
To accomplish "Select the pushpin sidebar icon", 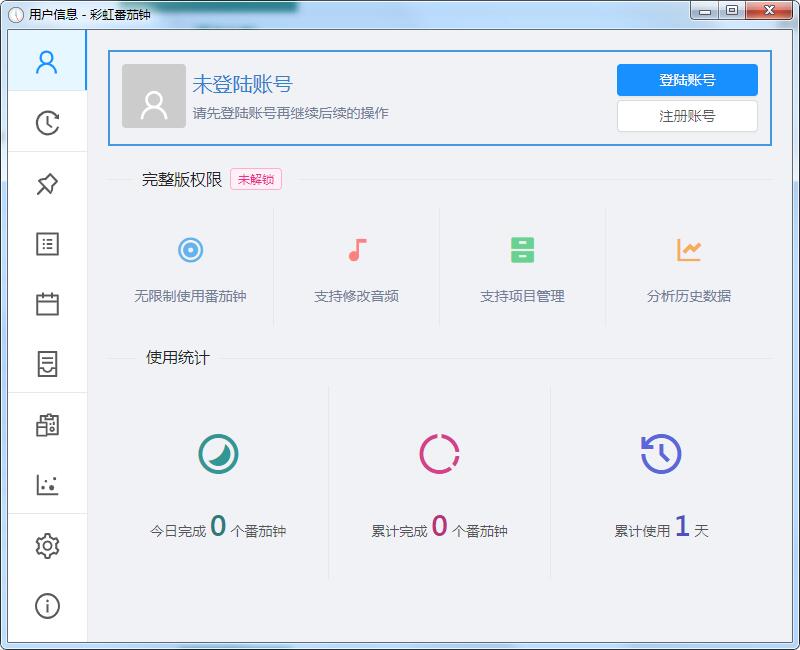I will click(47, 184).
